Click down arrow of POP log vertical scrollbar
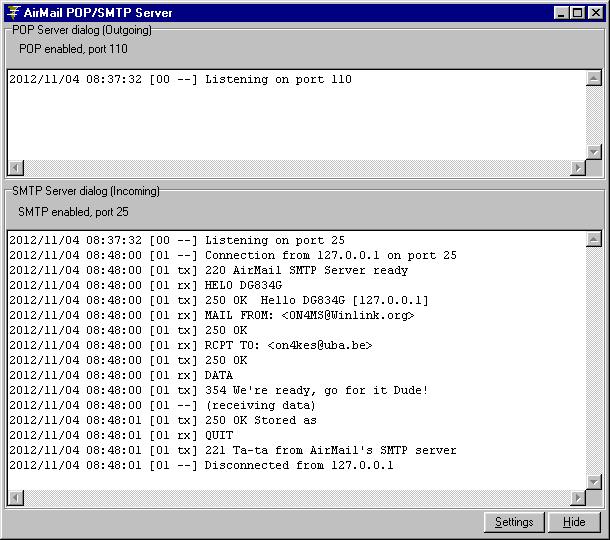The height and width of the screenshot is (540, 610). [594, 152]
